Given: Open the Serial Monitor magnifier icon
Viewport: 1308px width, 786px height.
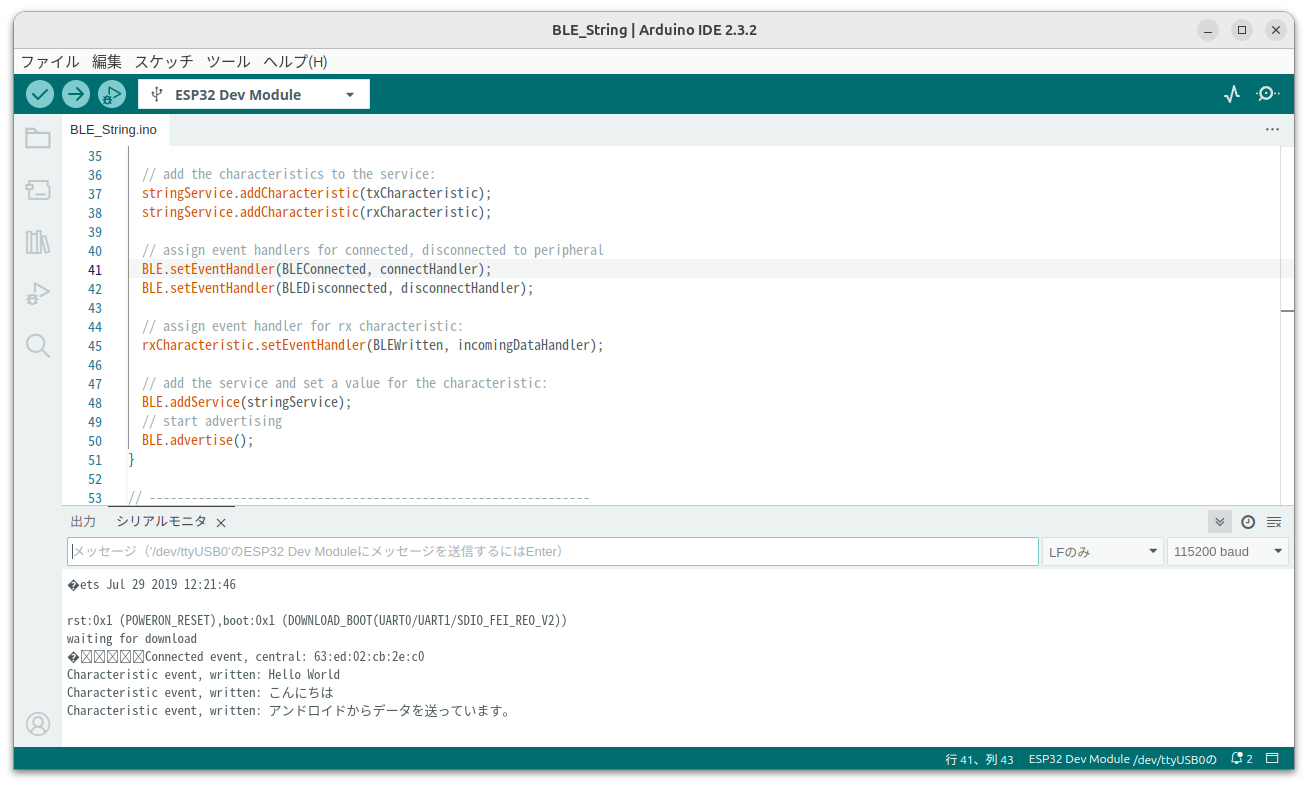Looking at the screenshot, I should click(1267, 94).
